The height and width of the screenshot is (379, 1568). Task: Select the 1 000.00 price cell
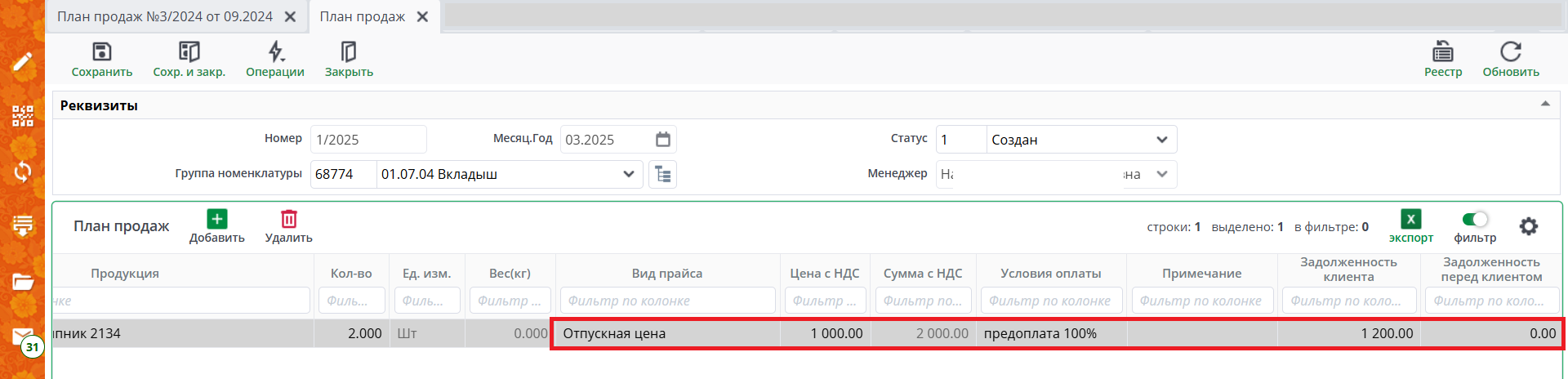[825, 333]
